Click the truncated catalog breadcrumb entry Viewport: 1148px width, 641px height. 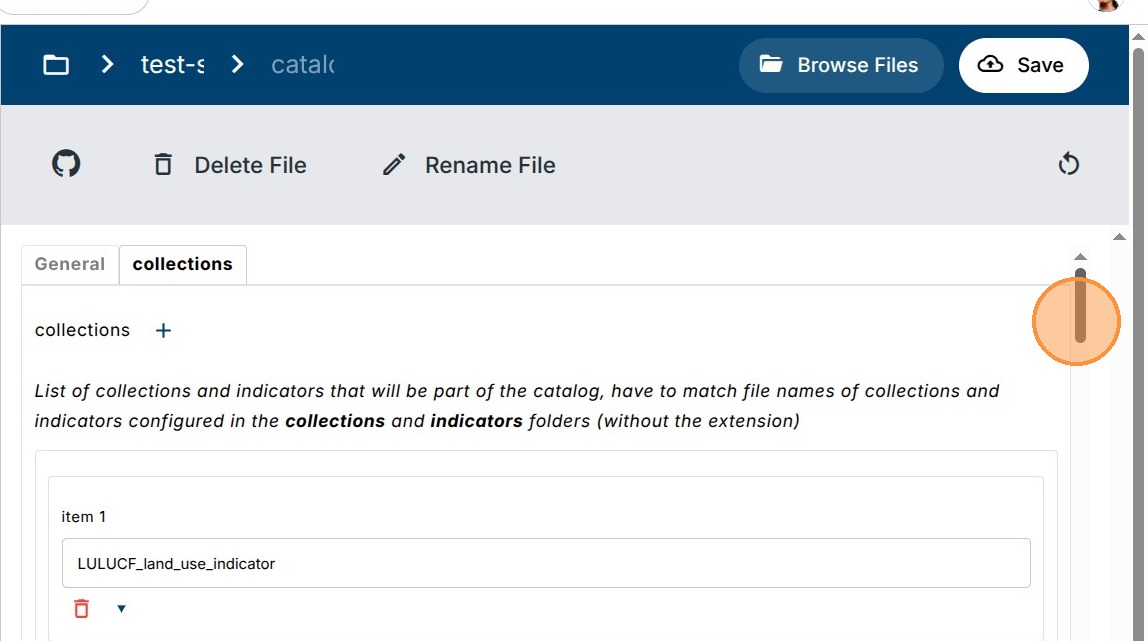click(x=302, y=65)
